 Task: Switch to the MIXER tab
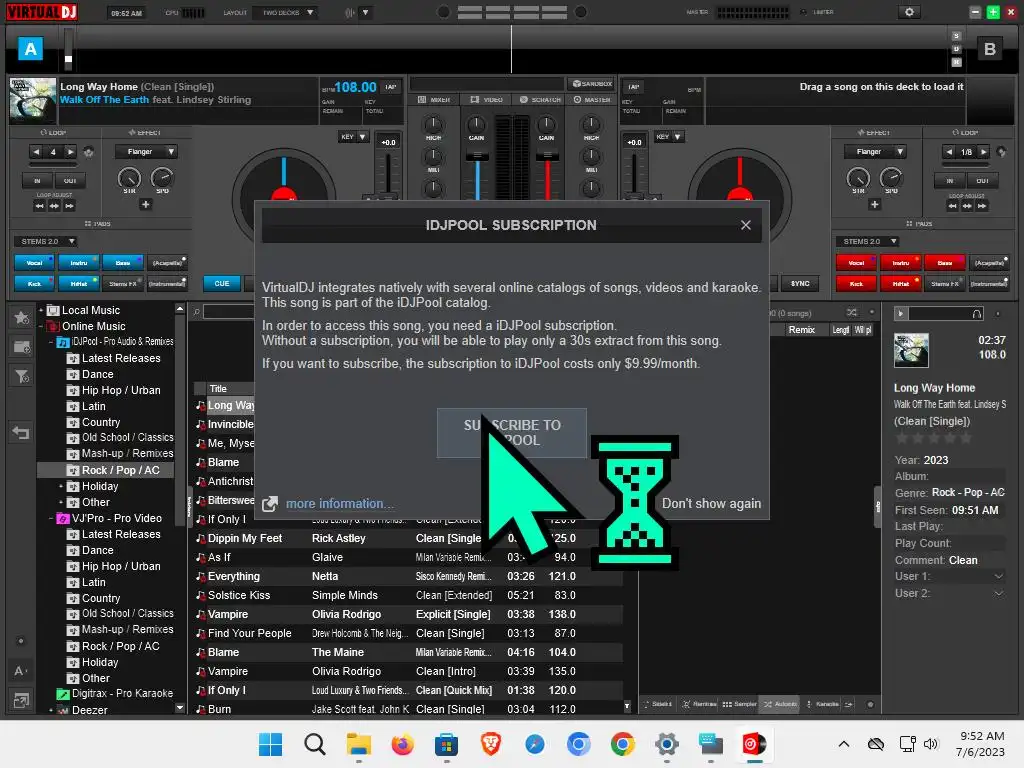[x=434, y=100]
